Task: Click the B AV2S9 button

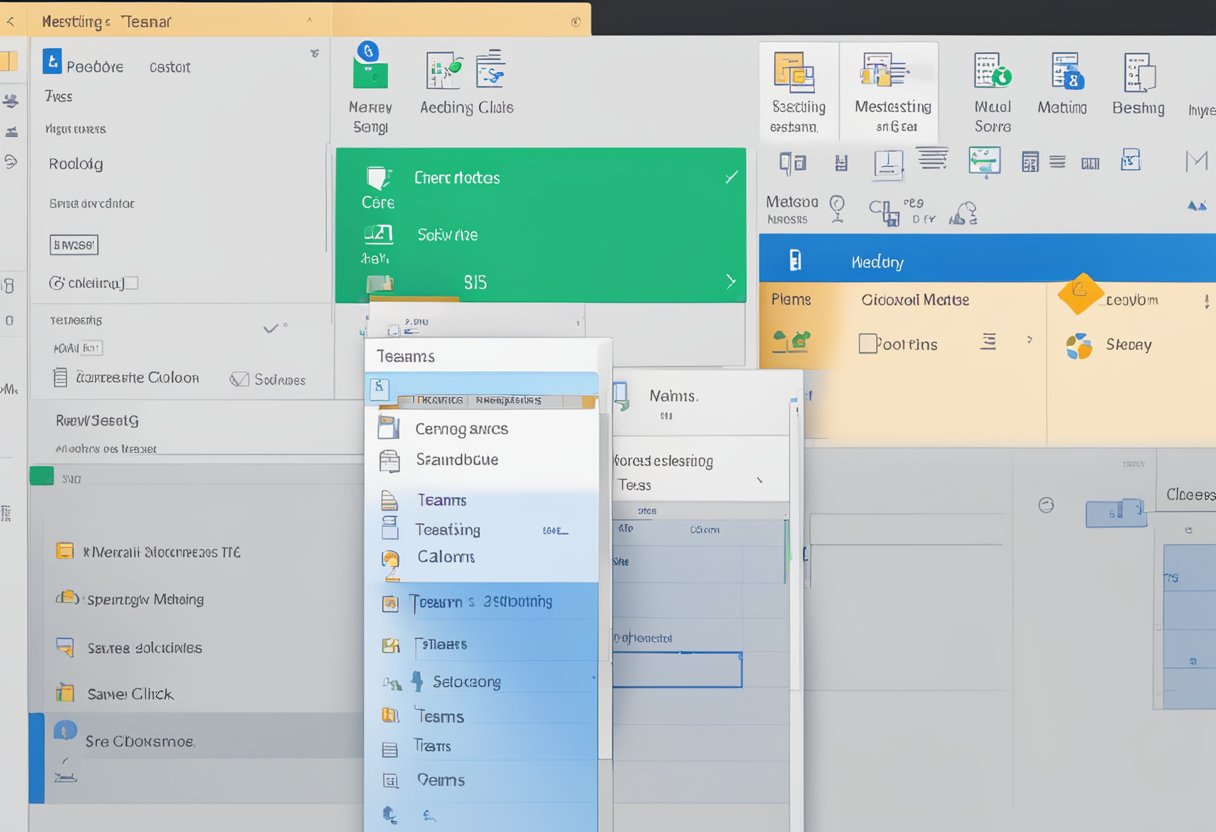Action: click(74, 244)
